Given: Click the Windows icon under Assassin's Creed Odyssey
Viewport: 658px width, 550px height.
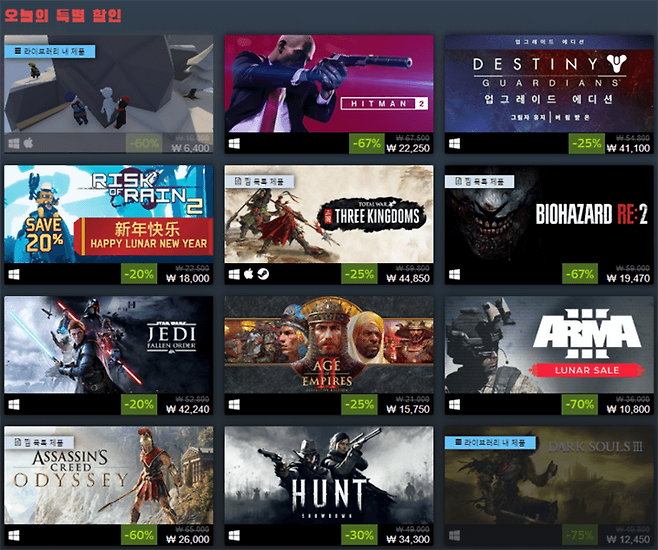Looking at the screenshot, I should [x=14, y=535].
